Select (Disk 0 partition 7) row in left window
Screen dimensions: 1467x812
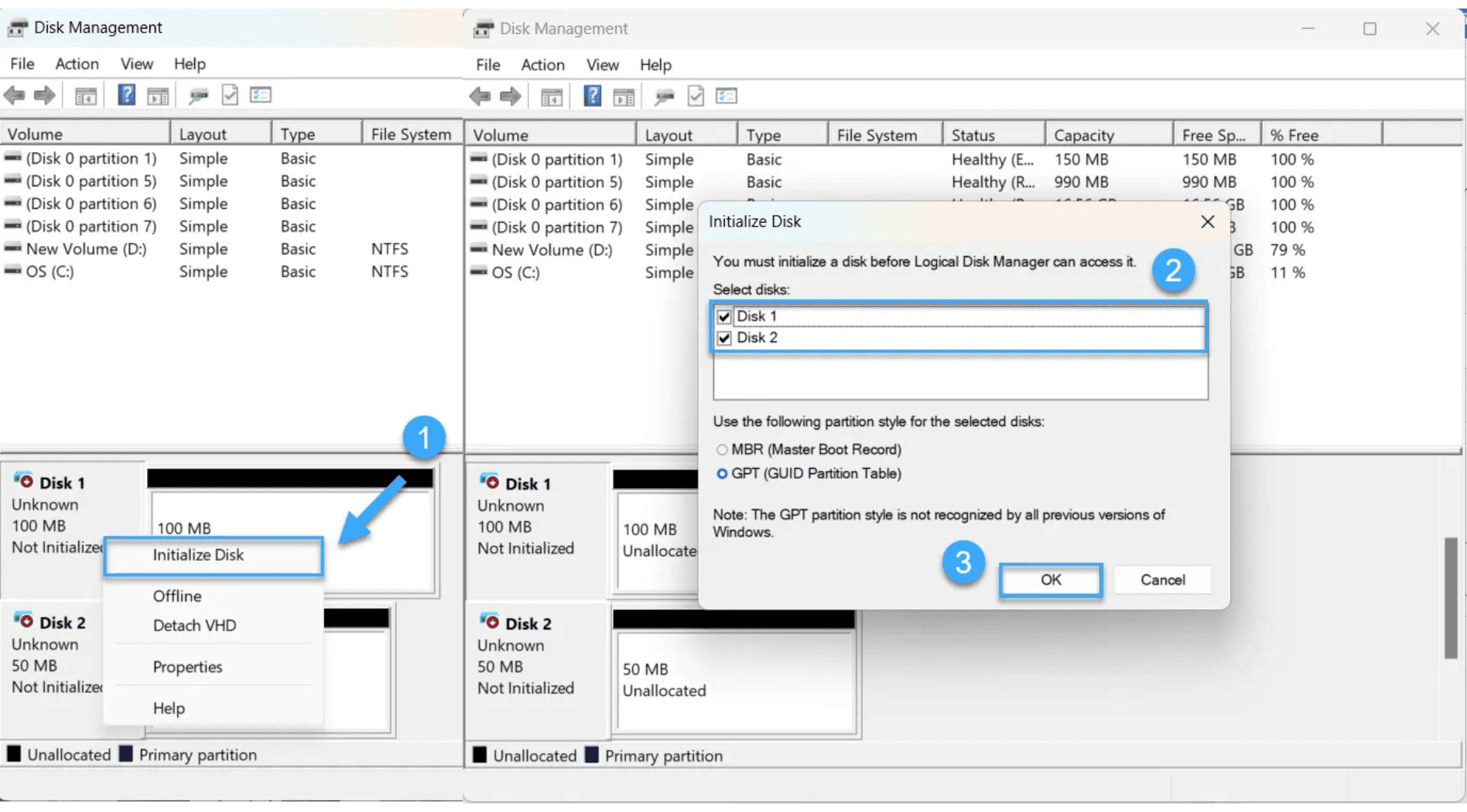[232, 227]
